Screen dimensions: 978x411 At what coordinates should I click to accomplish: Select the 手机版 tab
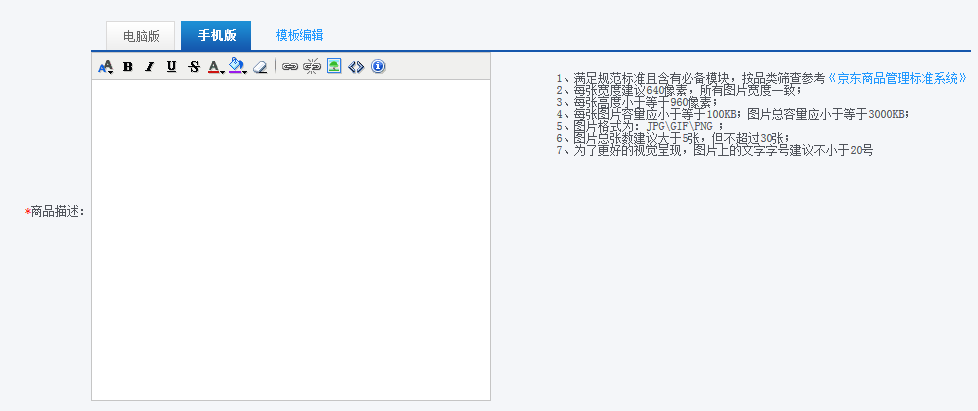[216, 36]
